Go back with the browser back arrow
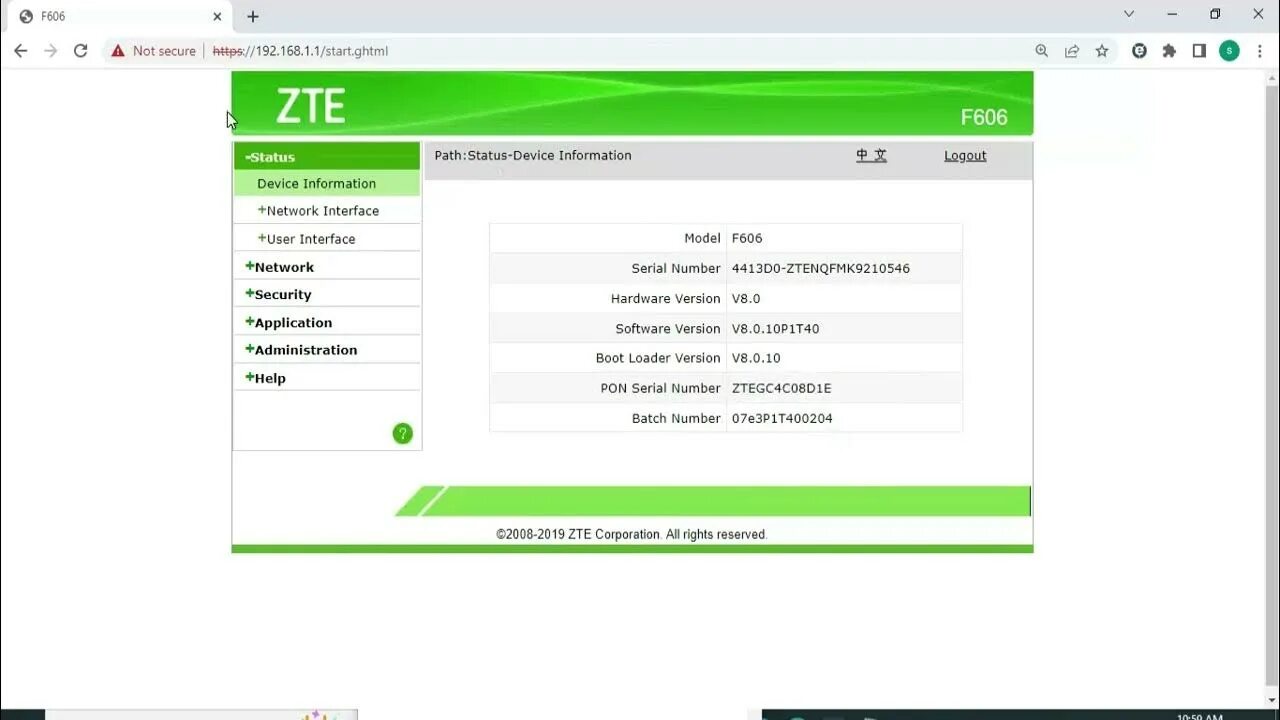 (x=20, y=51)
